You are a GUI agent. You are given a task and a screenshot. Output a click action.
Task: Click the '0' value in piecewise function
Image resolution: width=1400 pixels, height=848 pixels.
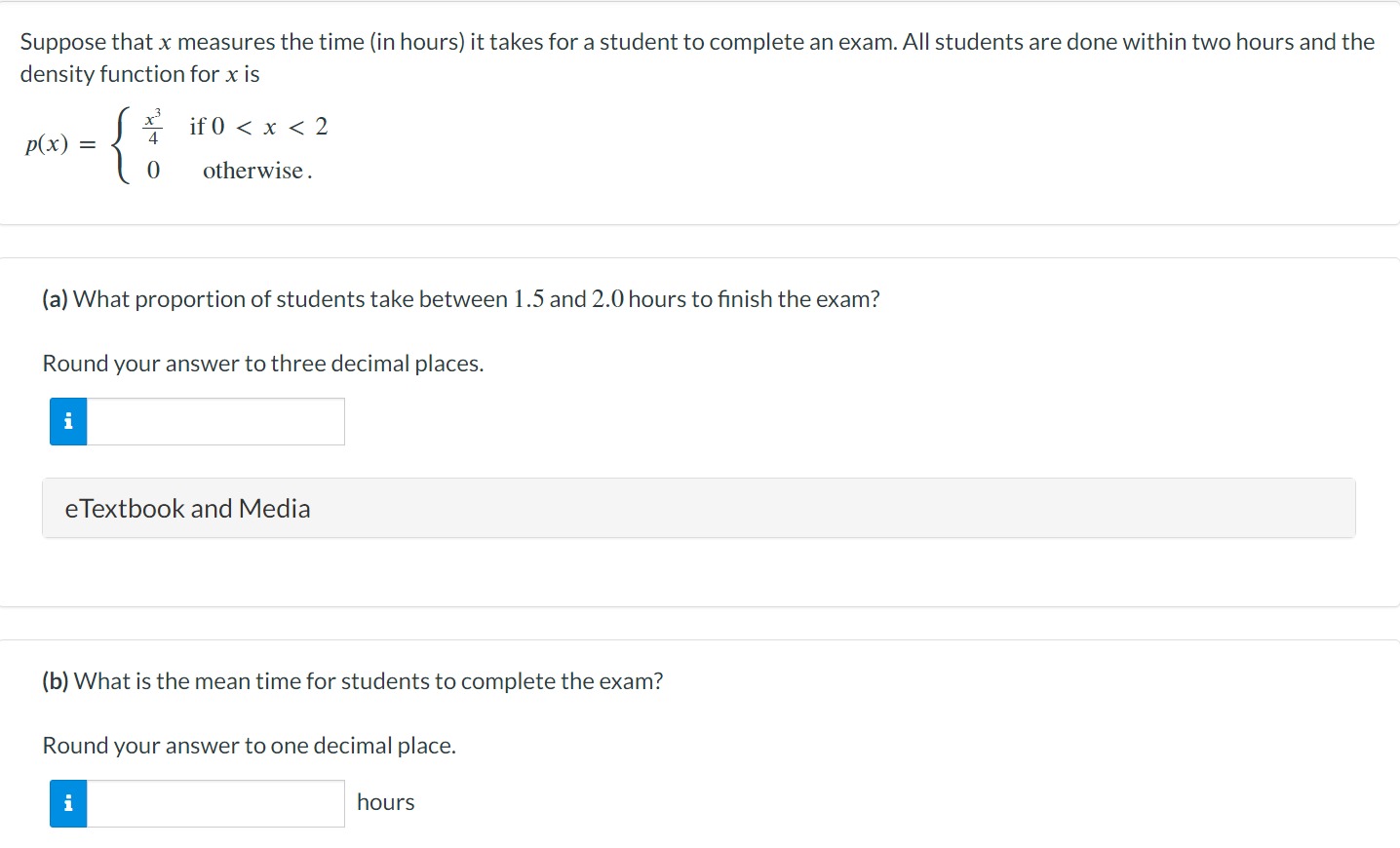pyautogui.click(x=153, y=171)
